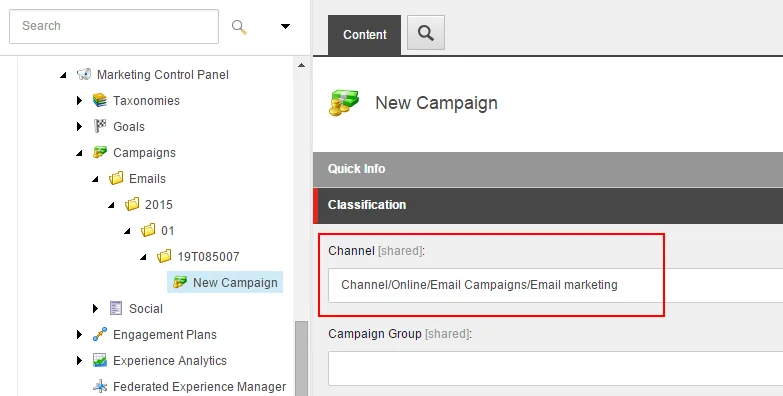Select the 2015 folder label

[x=159, y=204]
